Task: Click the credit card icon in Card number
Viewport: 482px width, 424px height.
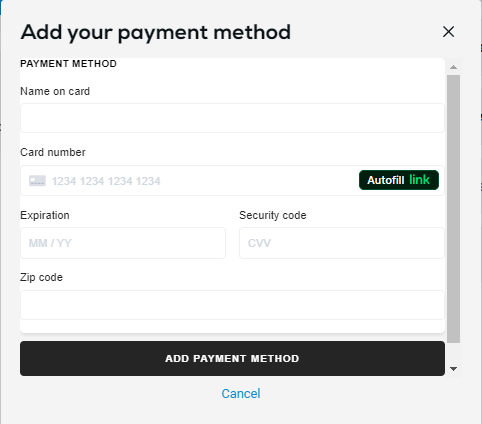Action: click(37, 181)
